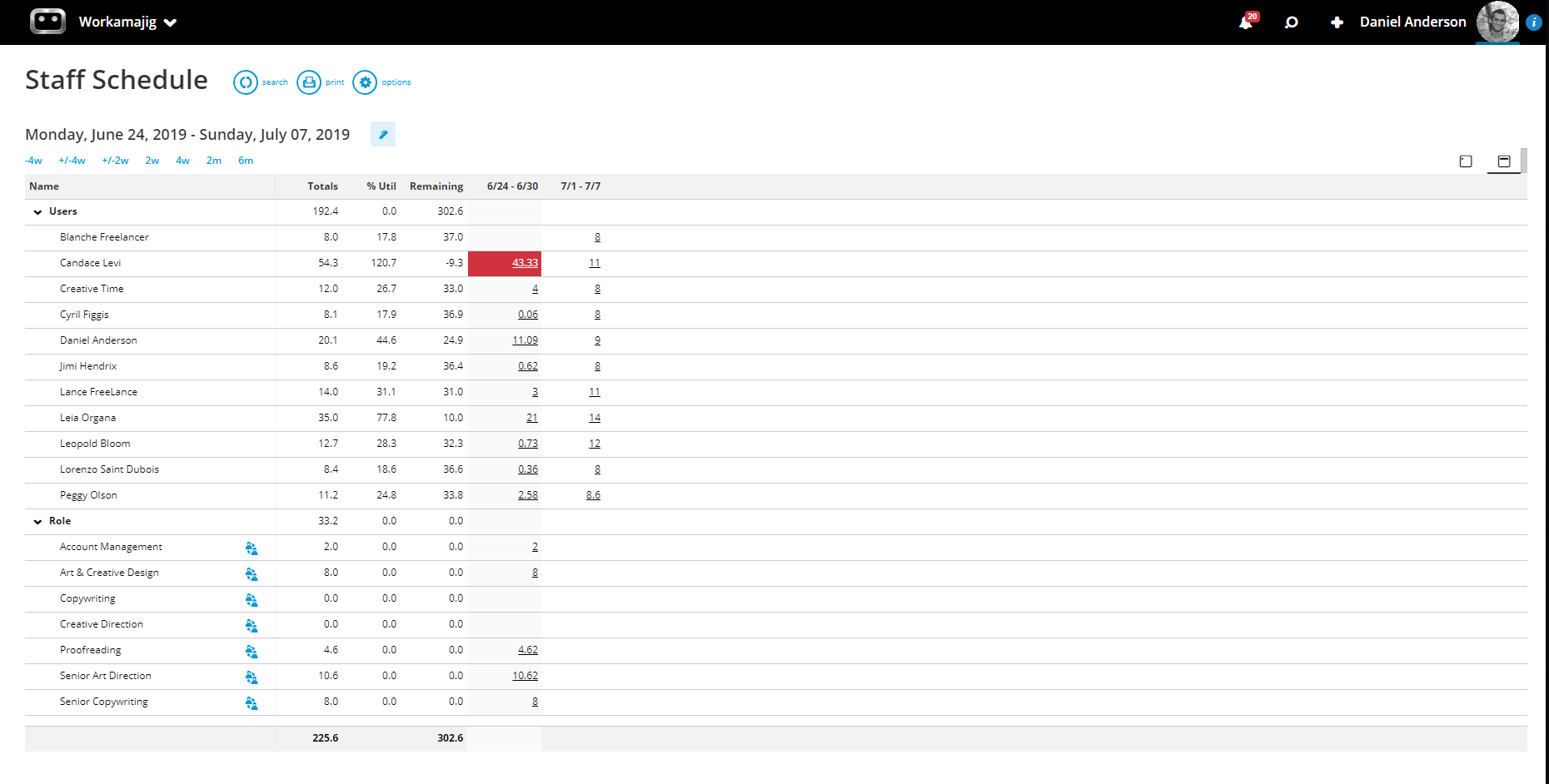Click the % Util column header
This screenshot has width=1549, height=784.
(381, 186)
